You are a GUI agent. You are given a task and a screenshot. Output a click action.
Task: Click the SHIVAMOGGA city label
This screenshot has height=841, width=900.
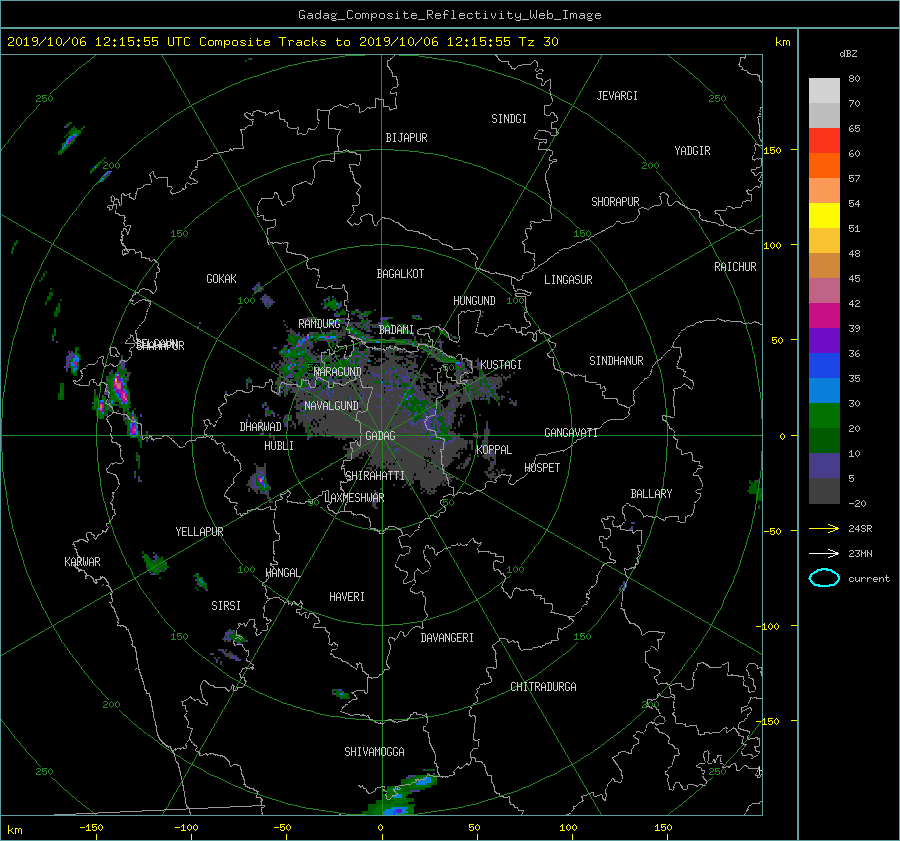[x=374, y=751]
